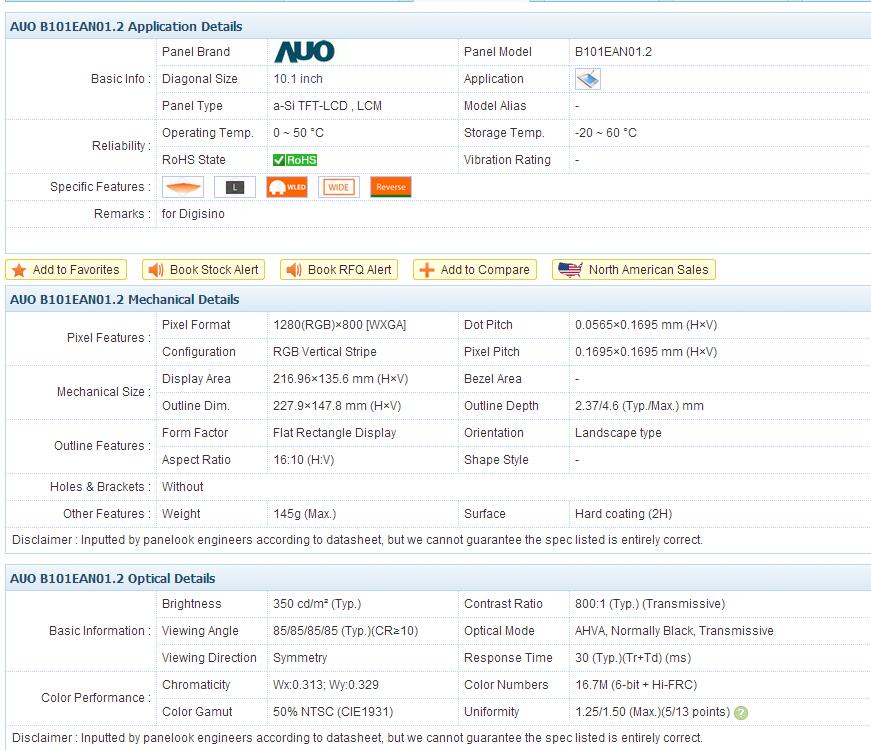871x750 pixels.
Task: Select panel model text B101EAN01.2
Action: (x=613, y=52)
